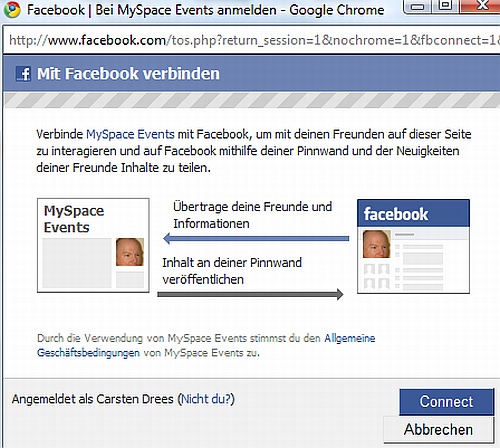Image resolution: width=500 pixels, height=448 pixels.
Task: Click the Abbrechen button
Action: 438,429
